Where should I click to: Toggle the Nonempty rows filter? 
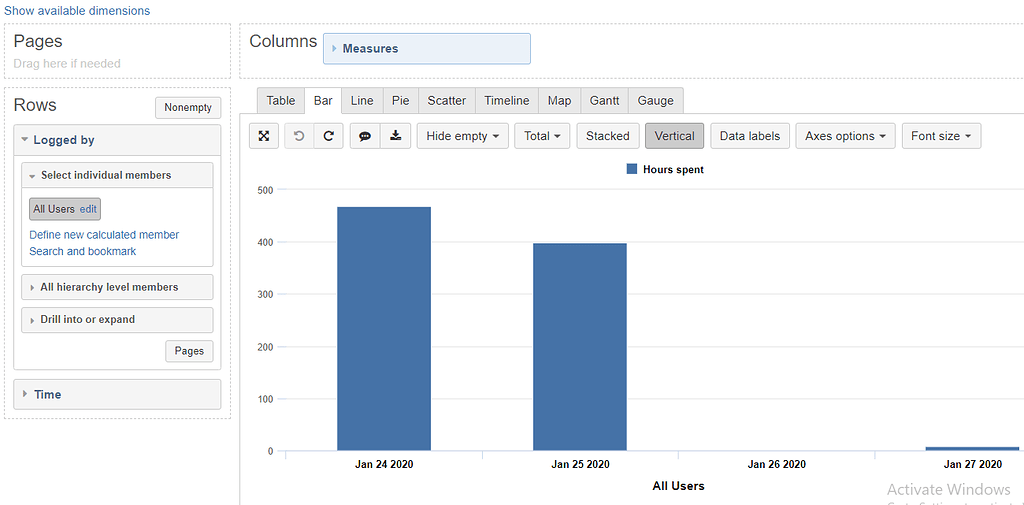[x=188, y=108]
